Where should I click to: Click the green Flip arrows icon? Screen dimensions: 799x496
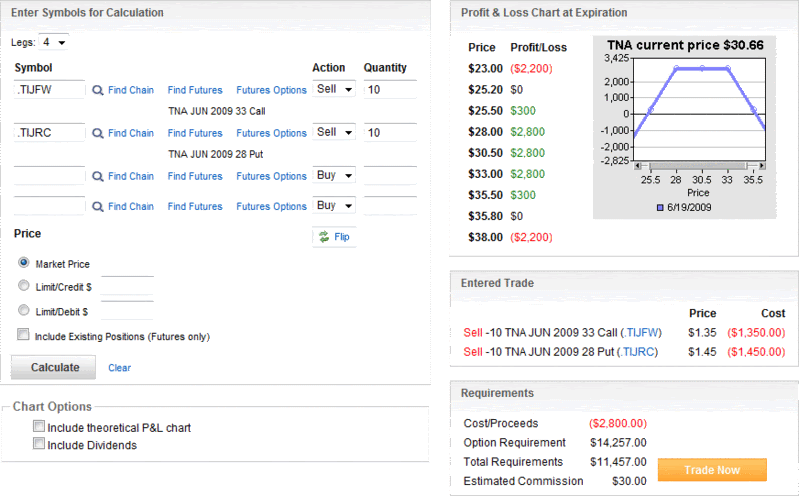coord(324,237)
